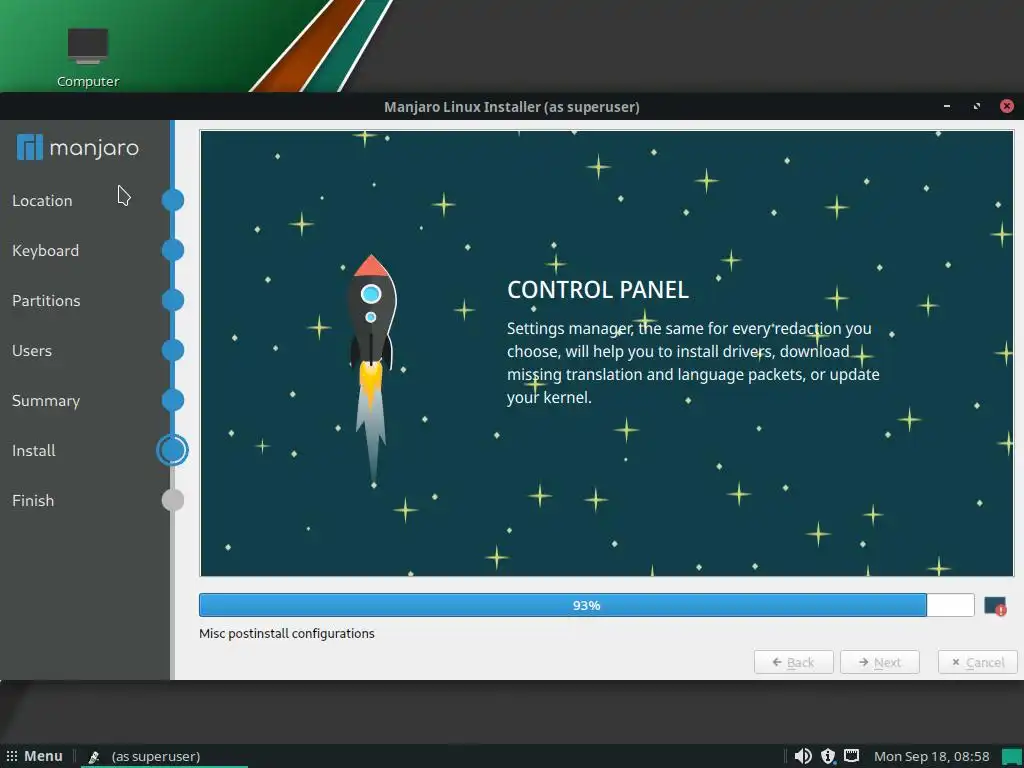1024x768 pixels.
Task: Click the Summary step progress dot
Action: tap(173, 400)
